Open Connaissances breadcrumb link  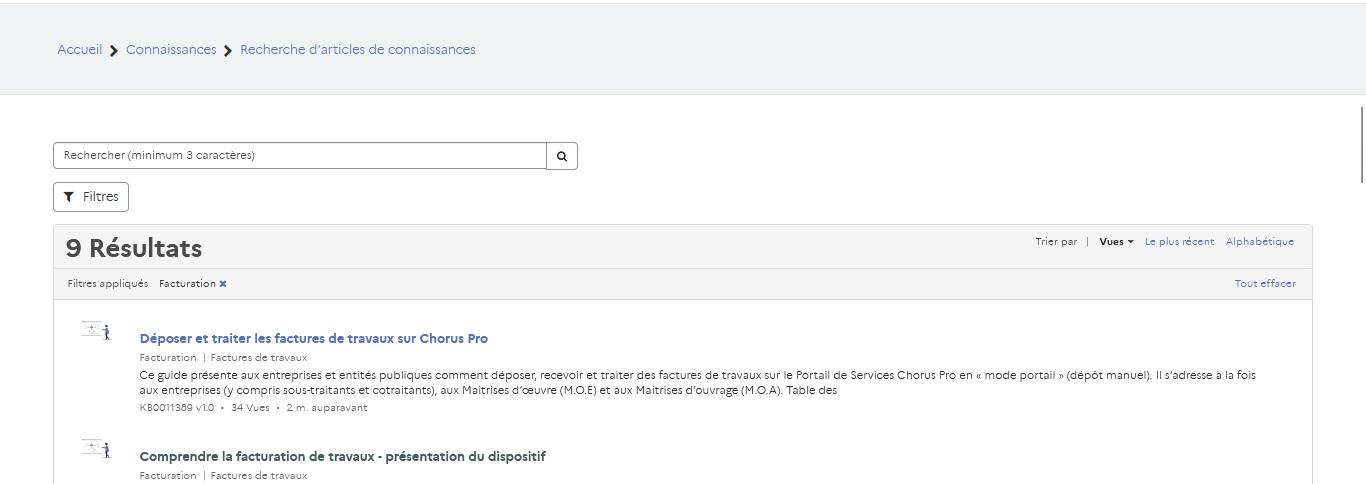[171, 50]
